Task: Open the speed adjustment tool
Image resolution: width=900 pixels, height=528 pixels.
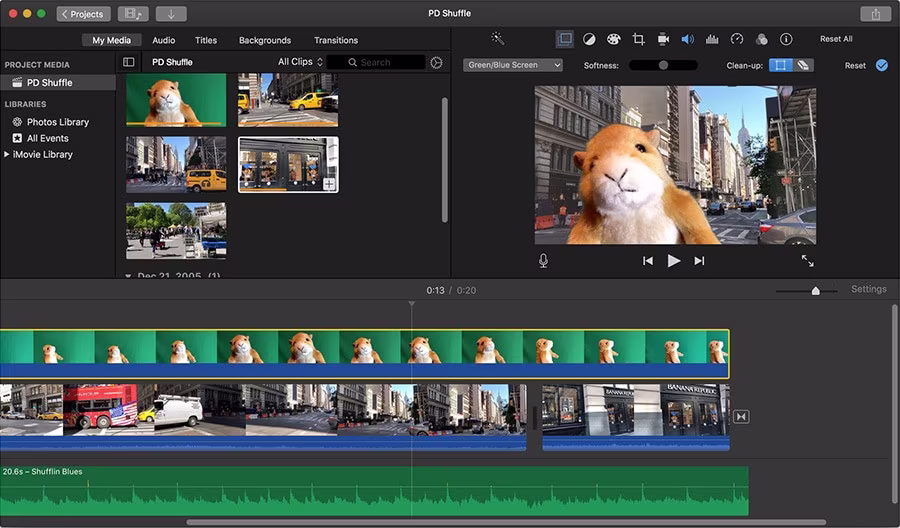Action: click(737, 39)
